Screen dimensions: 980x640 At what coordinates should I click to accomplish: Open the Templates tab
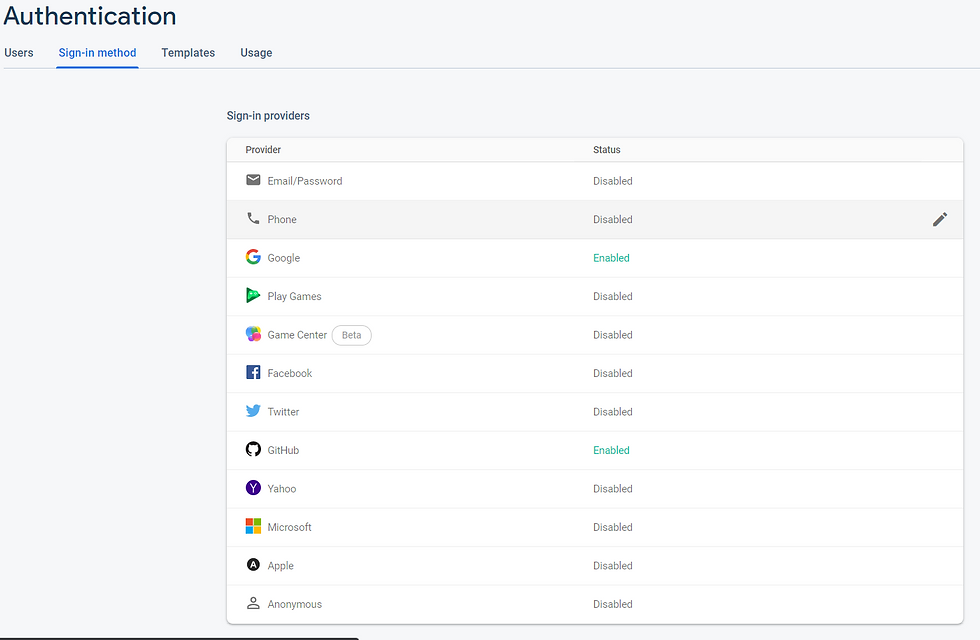click(x=188, y=52)
